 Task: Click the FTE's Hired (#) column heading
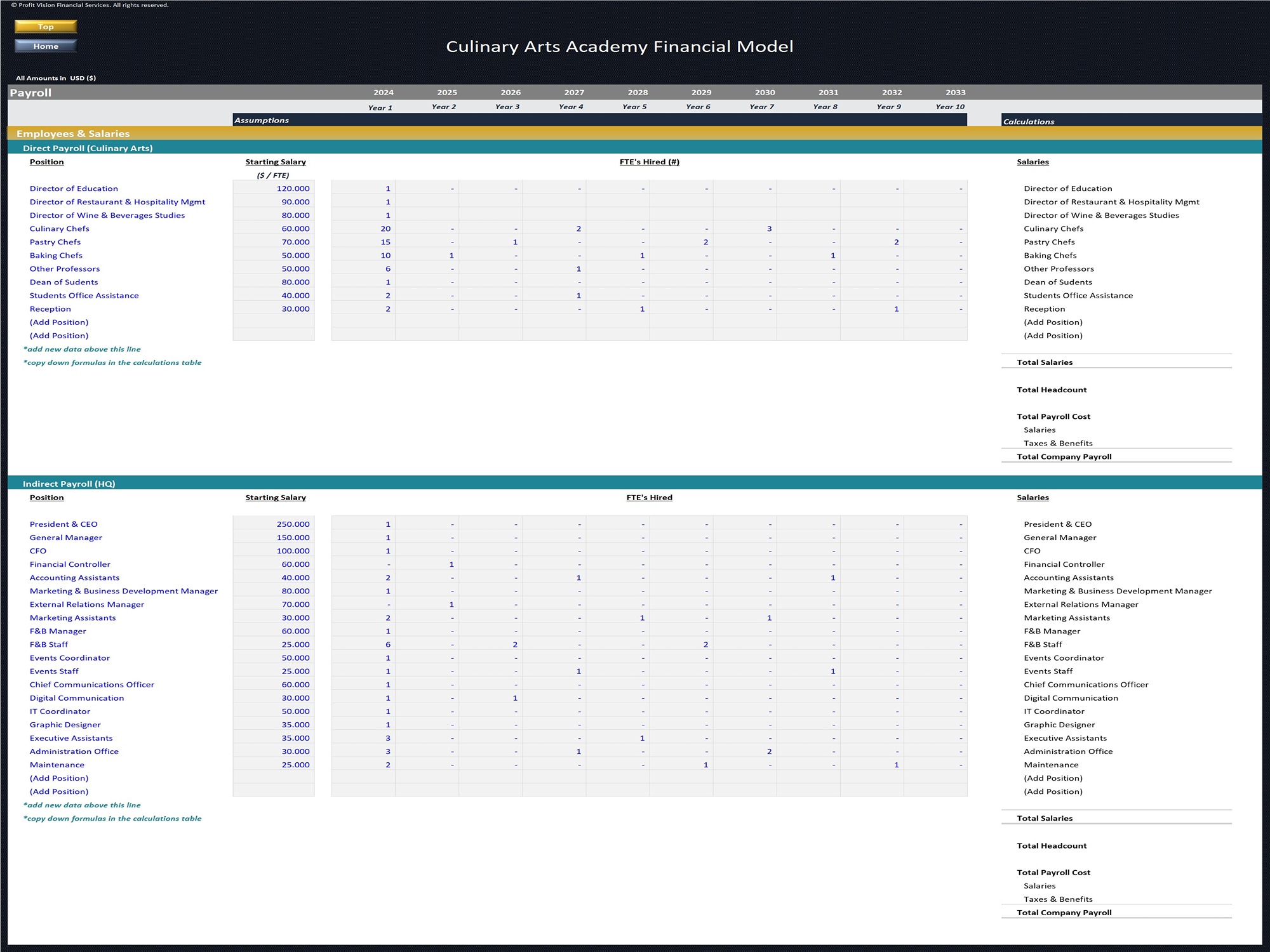[x=650, y=162]
